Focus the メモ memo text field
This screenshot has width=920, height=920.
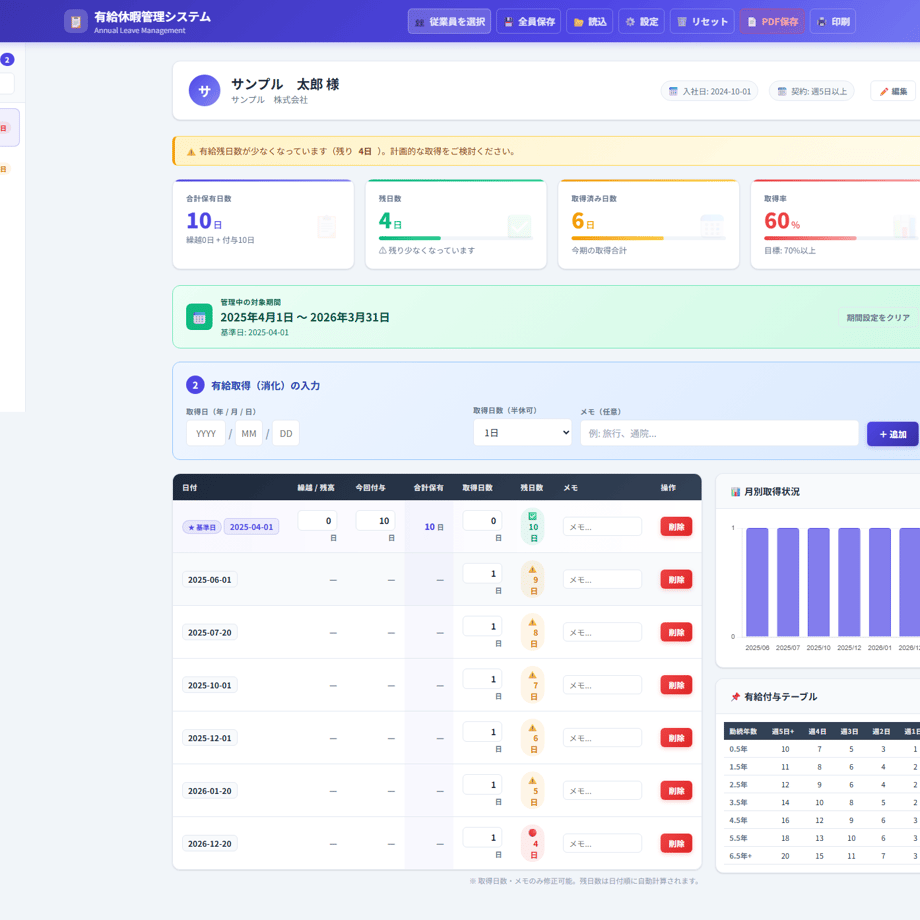coord(719,434)
